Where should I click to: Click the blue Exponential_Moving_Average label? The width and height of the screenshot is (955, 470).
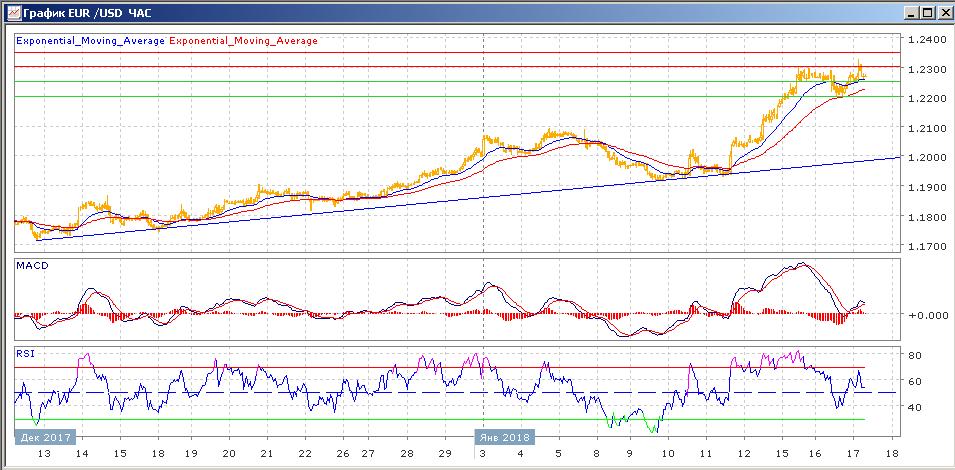(x=90, y=41)
